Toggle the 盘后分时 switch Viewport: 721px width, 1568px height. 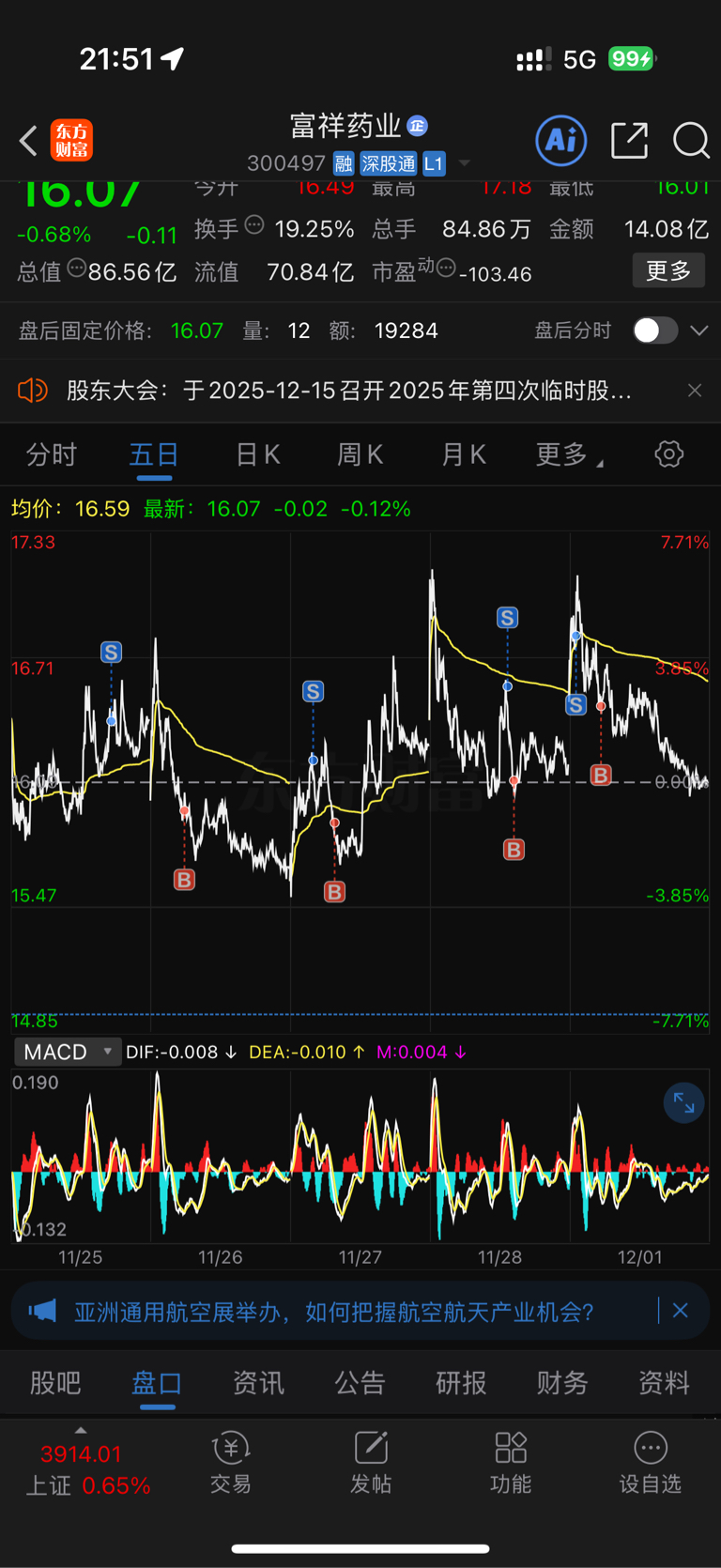pos(654,331)
